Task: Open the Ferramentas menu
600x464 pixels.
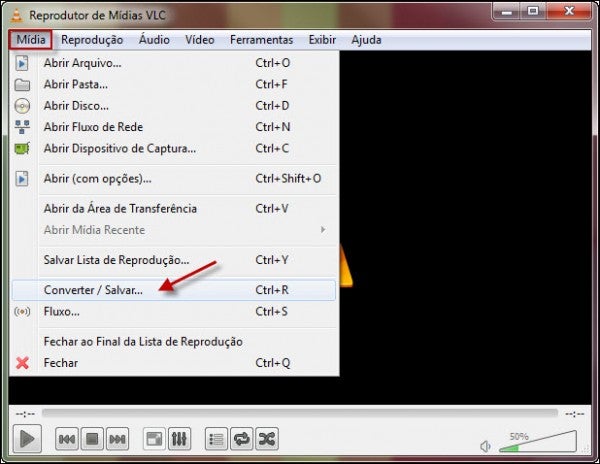Action: [261, 40]
